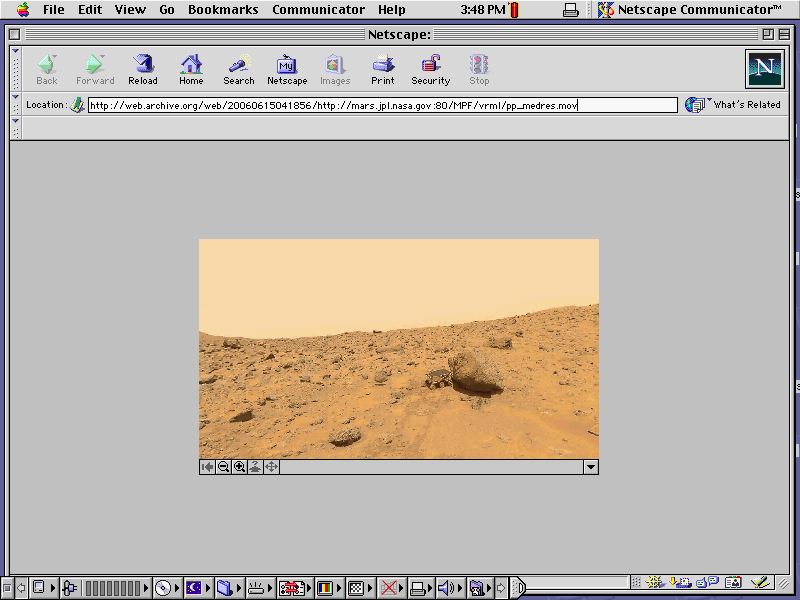Show hotspots in the VR movie controller
The width and height of the screenshot is (800, 600).
point(255,466)
